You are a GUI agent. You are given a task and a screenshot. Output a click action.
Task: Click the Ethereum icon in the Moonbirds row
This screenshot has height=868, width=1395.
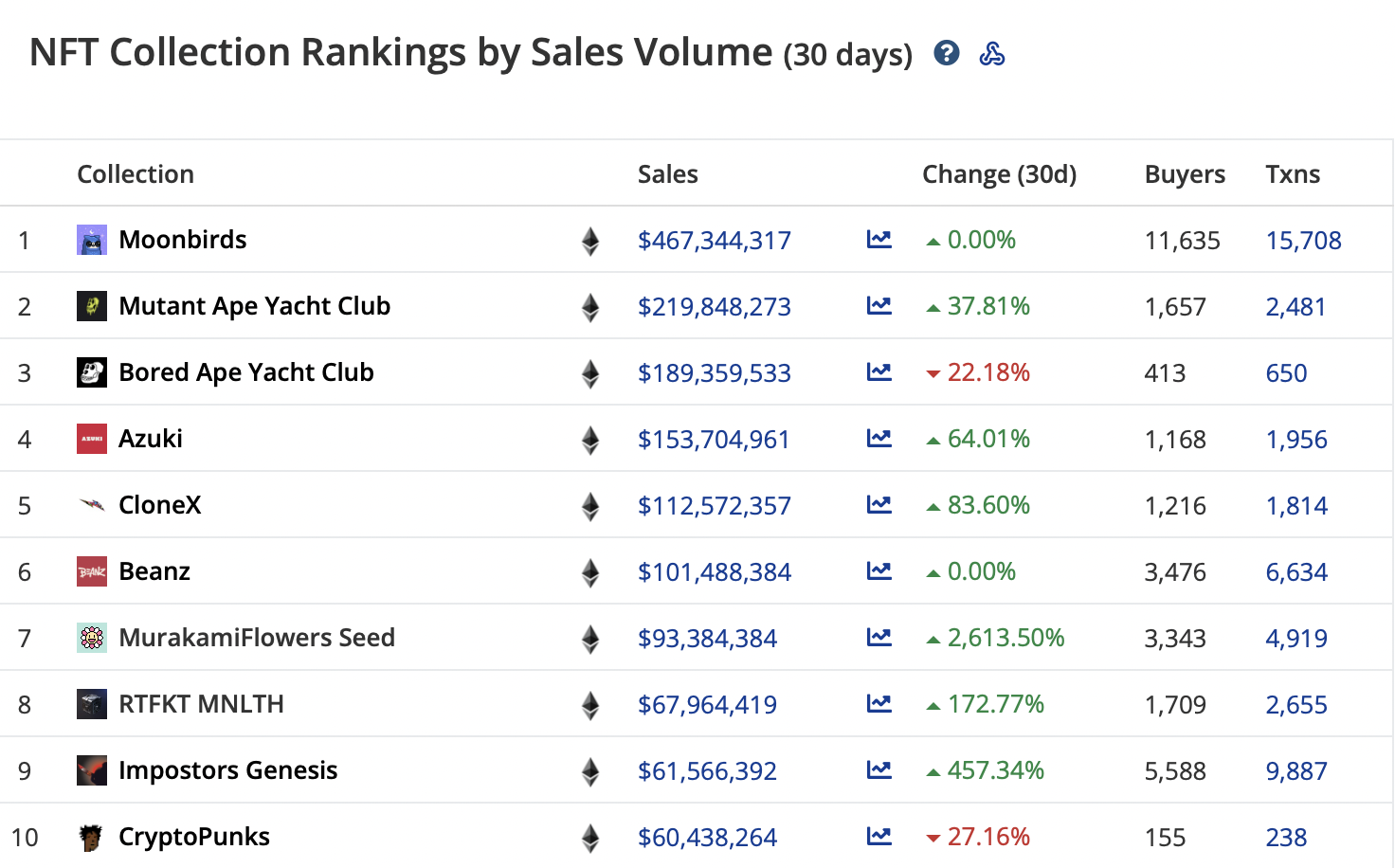[590, 242]
